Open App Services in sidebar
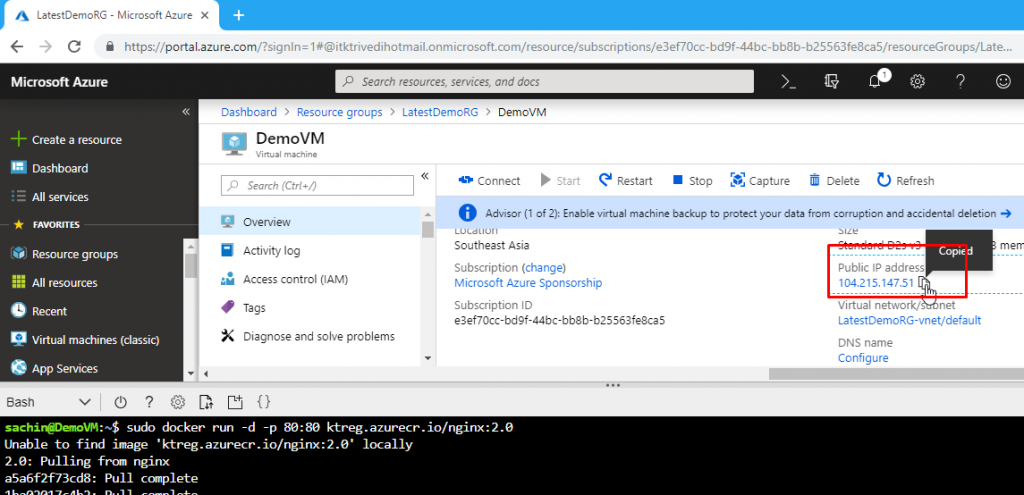The height and width of the screenshot is (495, 1024). 55,369
